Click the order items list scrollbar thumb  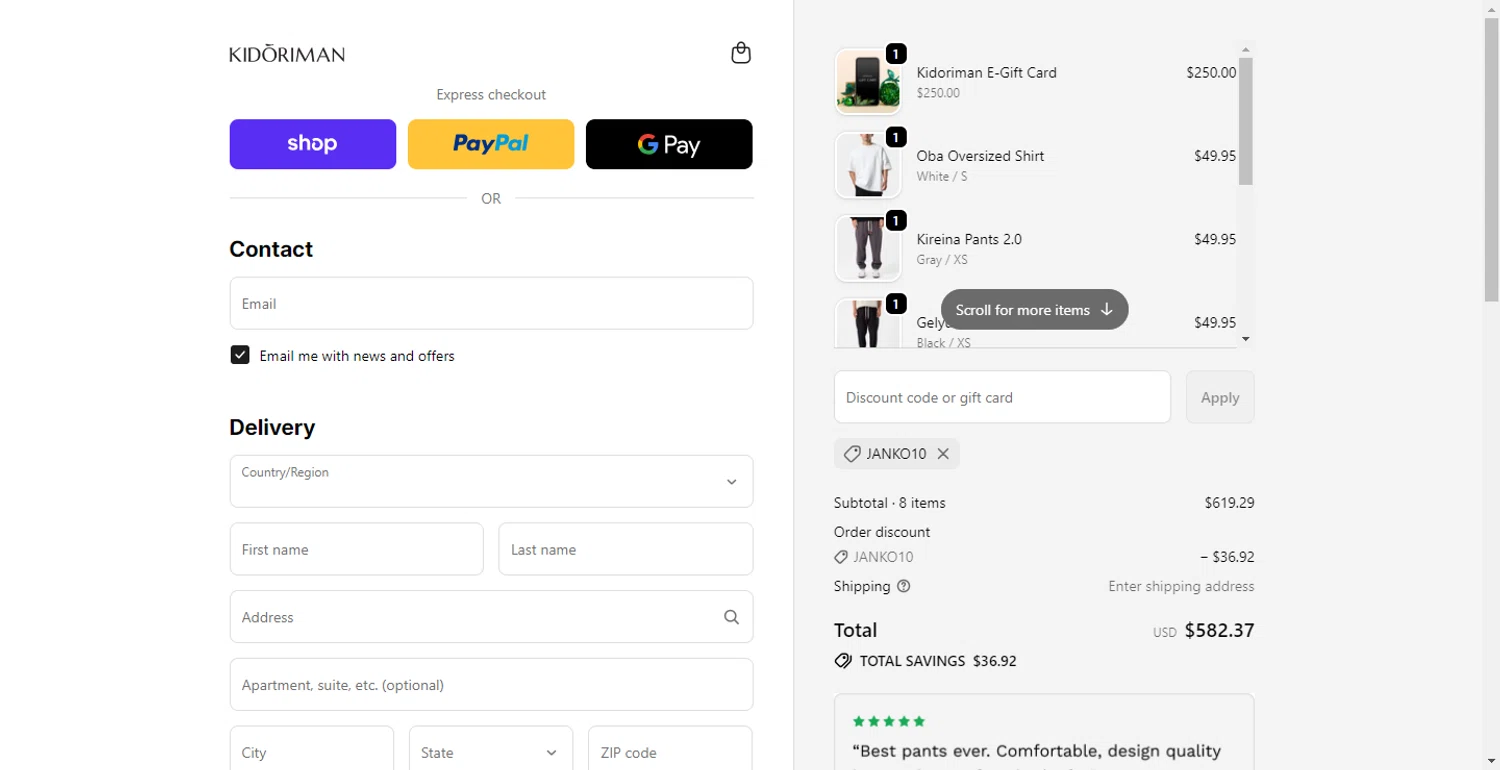(x=1246, y=121)
